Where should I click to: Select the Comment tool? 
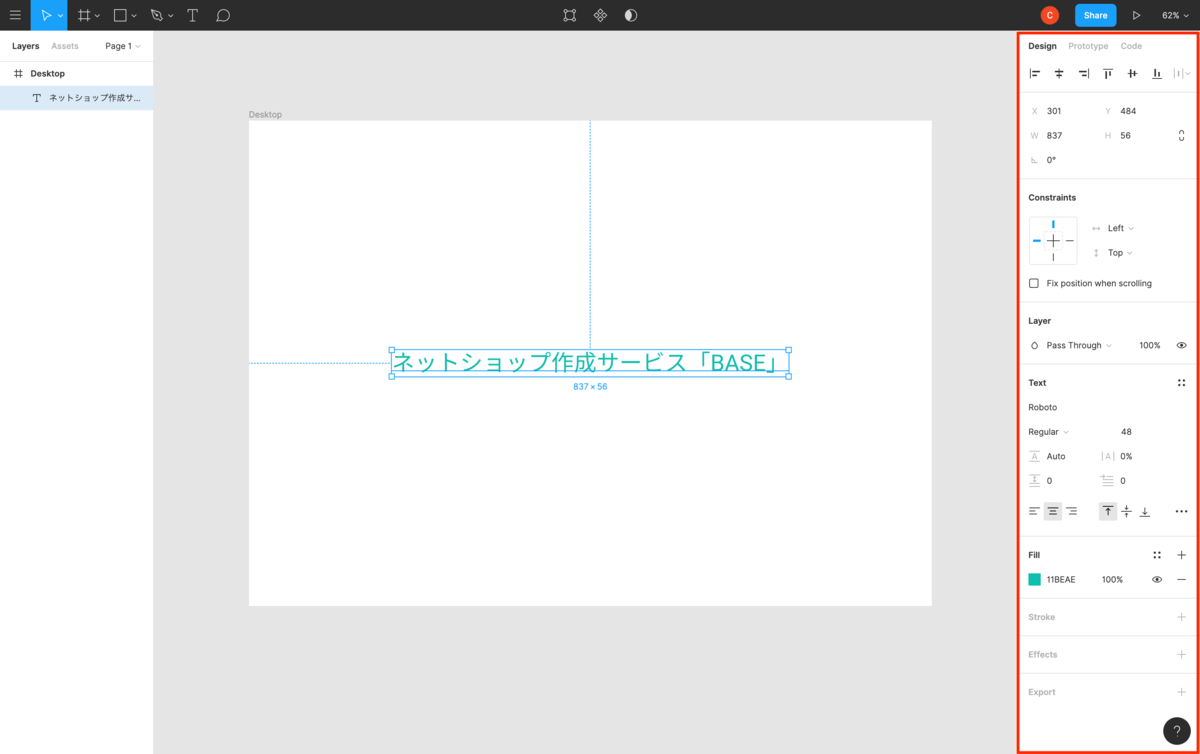(223, 15)
